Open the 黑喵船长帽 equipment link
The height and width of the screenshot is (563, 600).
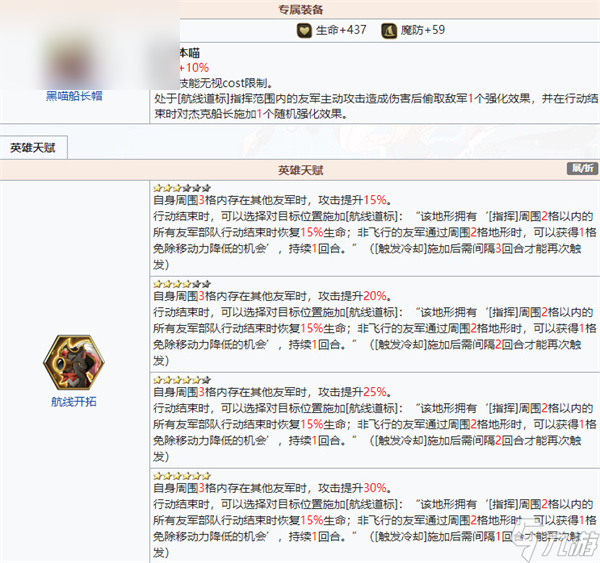[74, 96]
